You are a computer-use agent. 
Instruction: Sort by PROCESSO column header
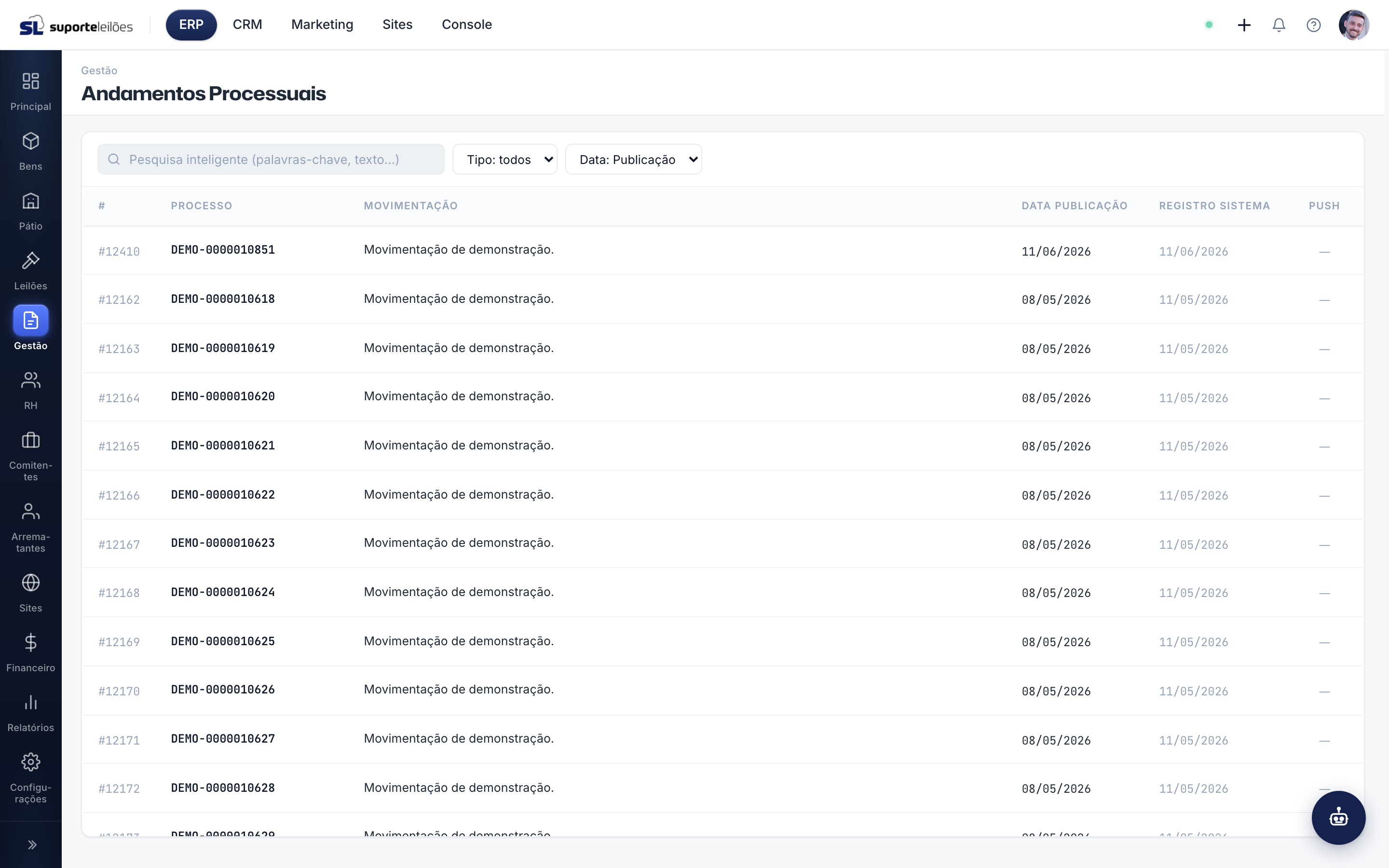point(202,205)
